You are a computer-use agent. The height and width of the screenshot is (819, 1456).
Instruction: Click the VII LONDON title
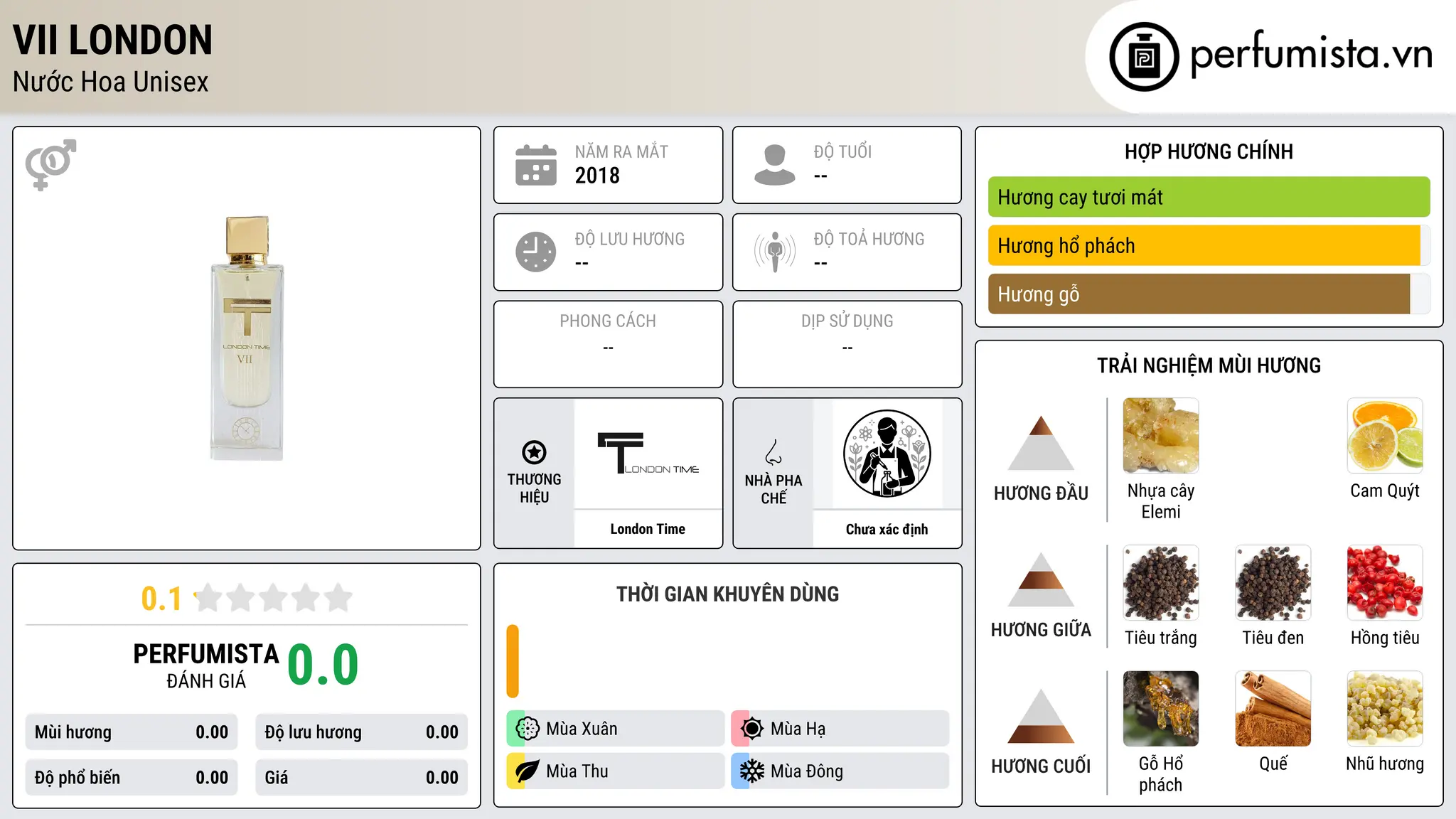click(112, 40)
